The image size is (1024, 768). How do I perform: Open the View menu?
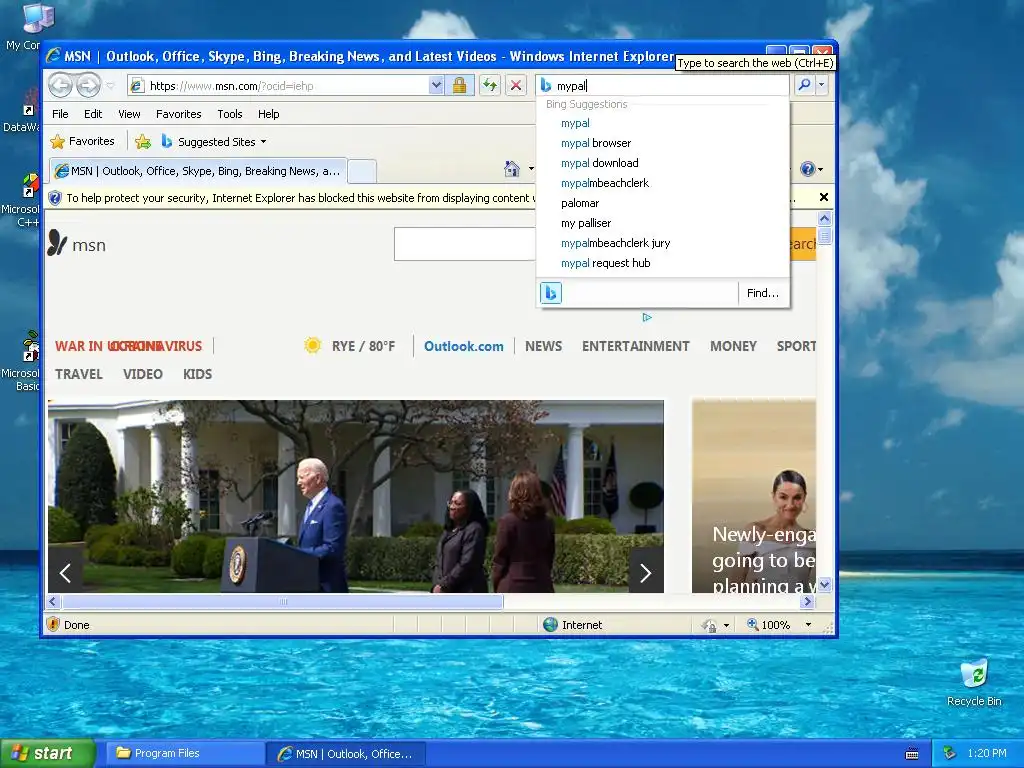[129, 114]
